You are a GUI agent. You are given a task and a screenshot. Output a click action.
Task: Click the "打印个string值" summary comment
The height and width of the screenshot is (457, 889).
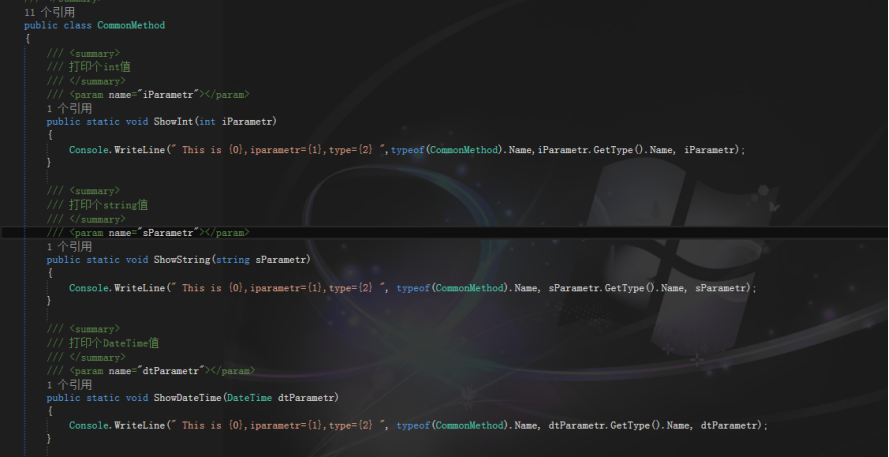108,205
